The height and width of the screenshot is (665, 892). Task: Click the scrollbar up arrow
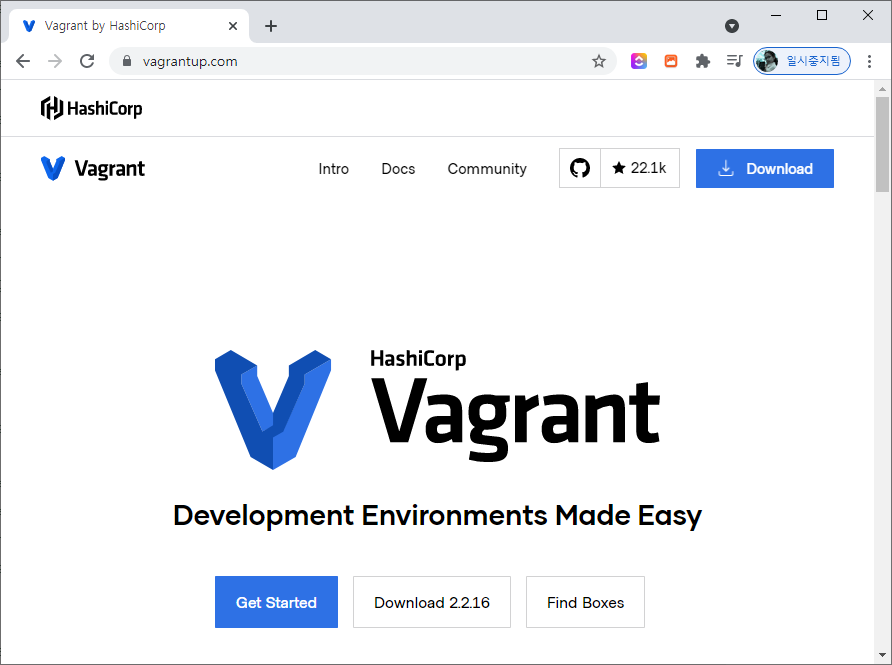coord(882,89)
